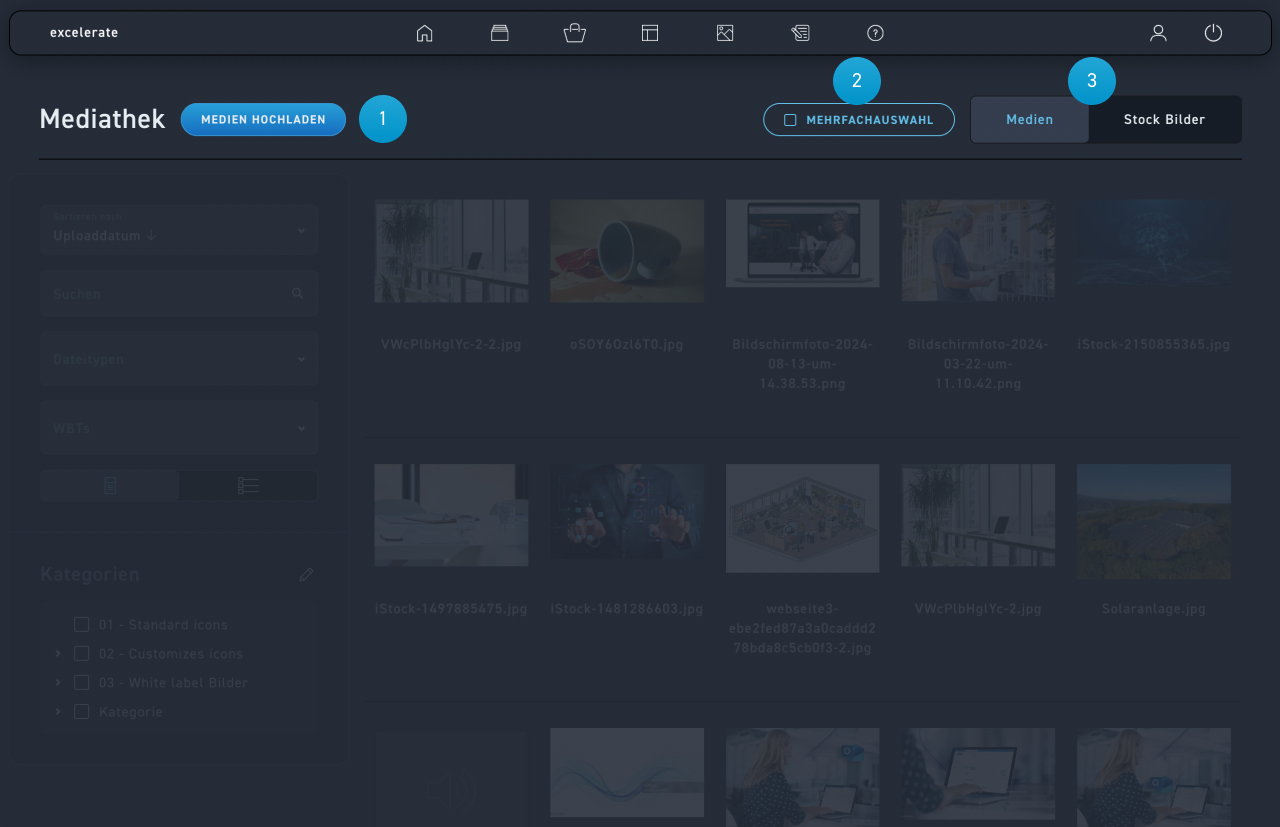The width and height of the screenshot is (1280, 827).
Task: Tick the 03 - White label Bilder checkbox
Action: click(82, 683)
